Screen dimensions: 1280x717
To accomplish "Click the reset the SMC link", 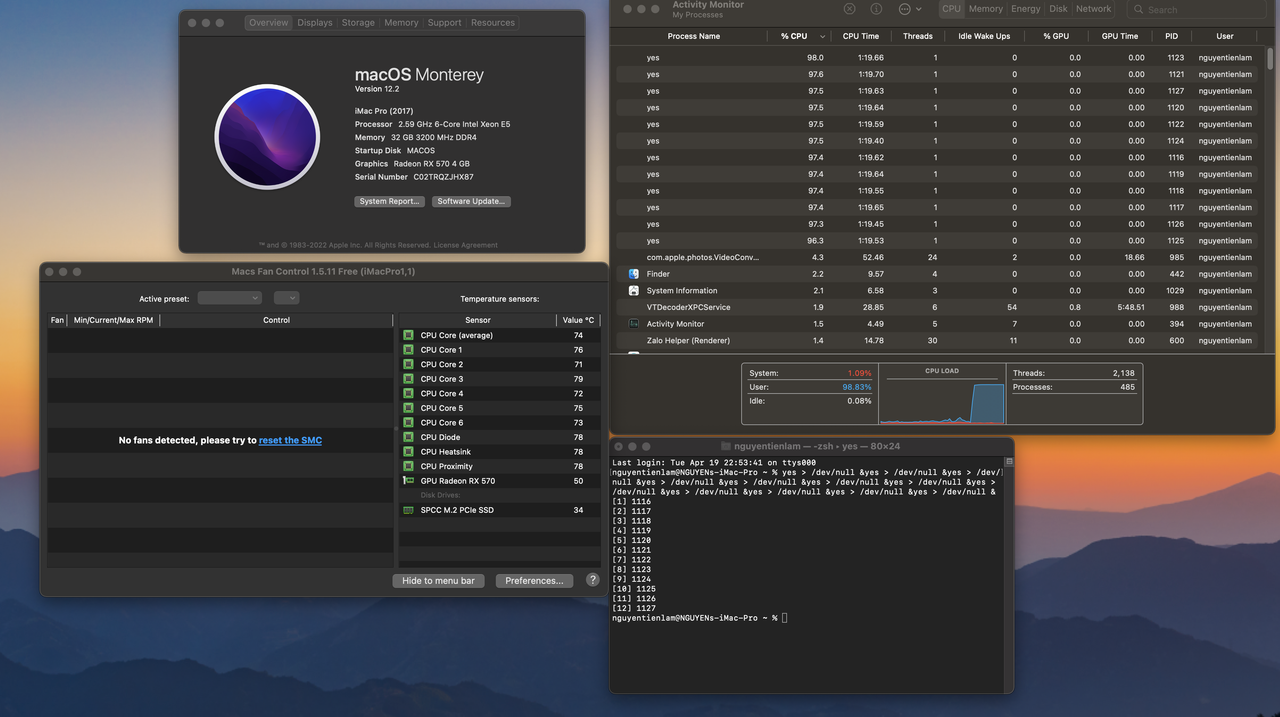I will pos(290,440).
